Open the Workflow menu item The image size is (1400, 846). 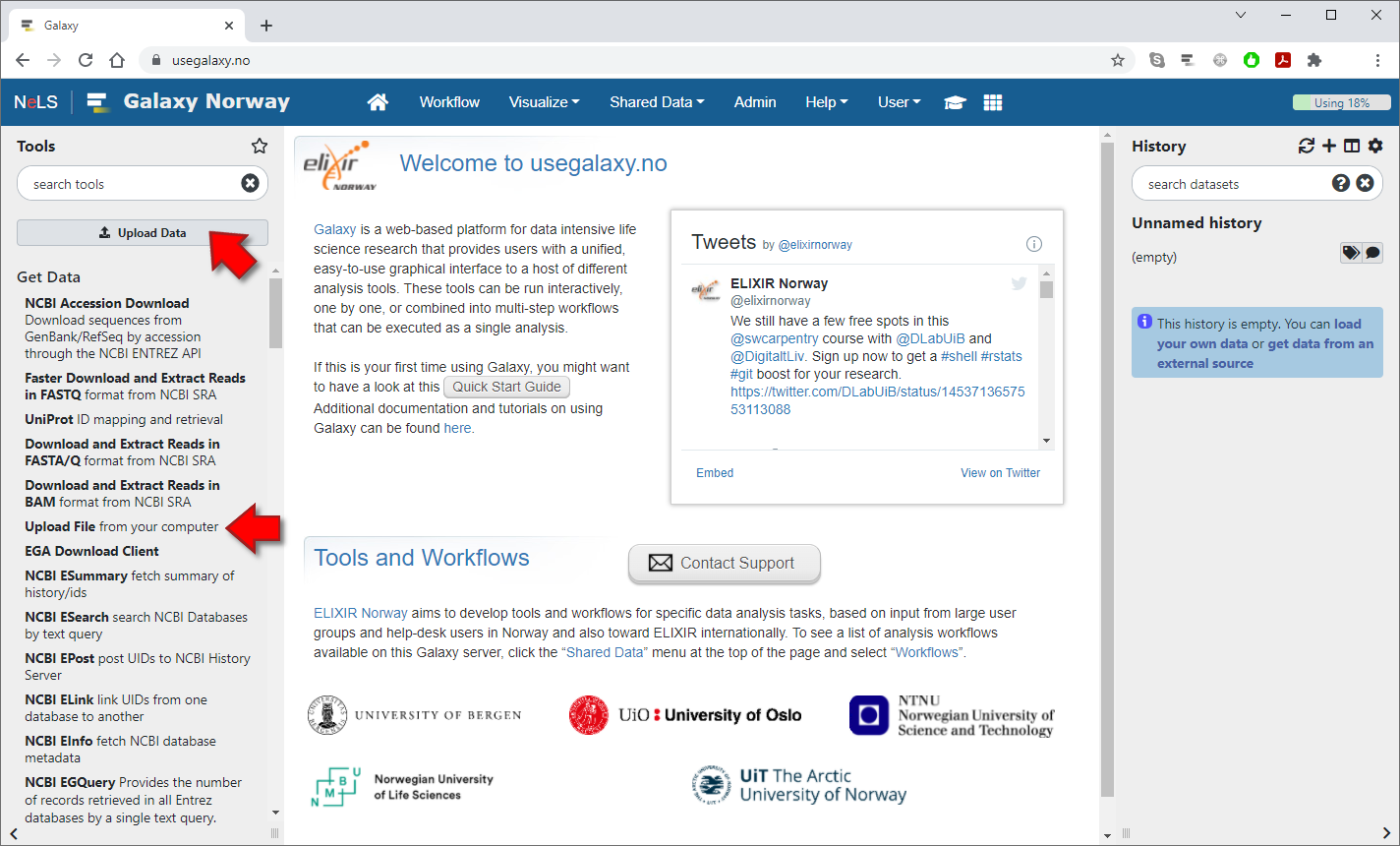tap(449, 102)
